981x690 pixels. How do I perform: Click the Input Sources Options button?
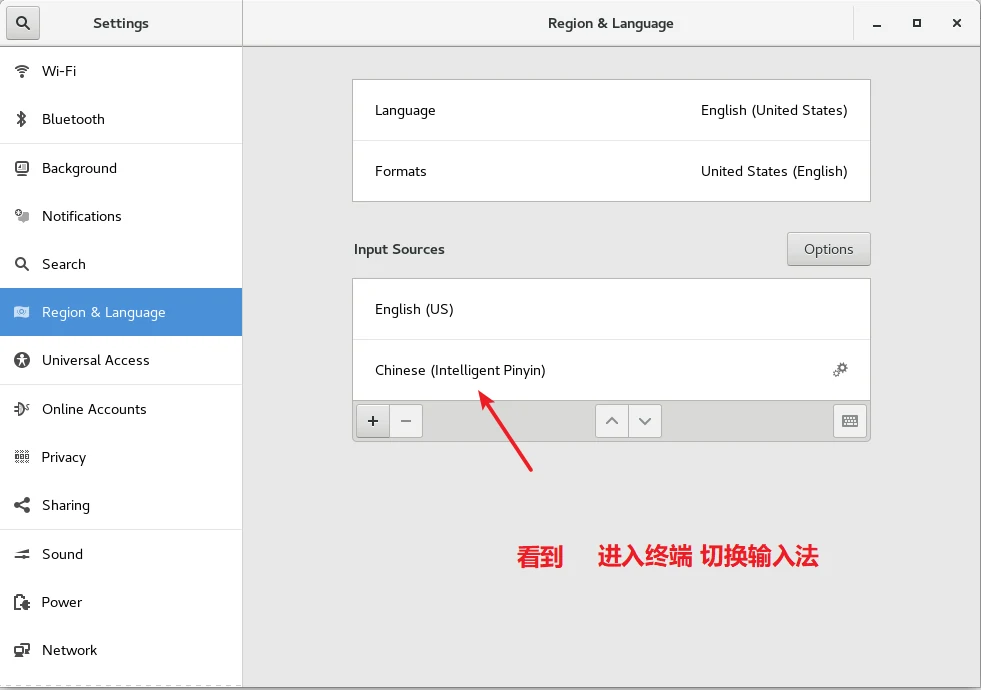coord(828,249)
